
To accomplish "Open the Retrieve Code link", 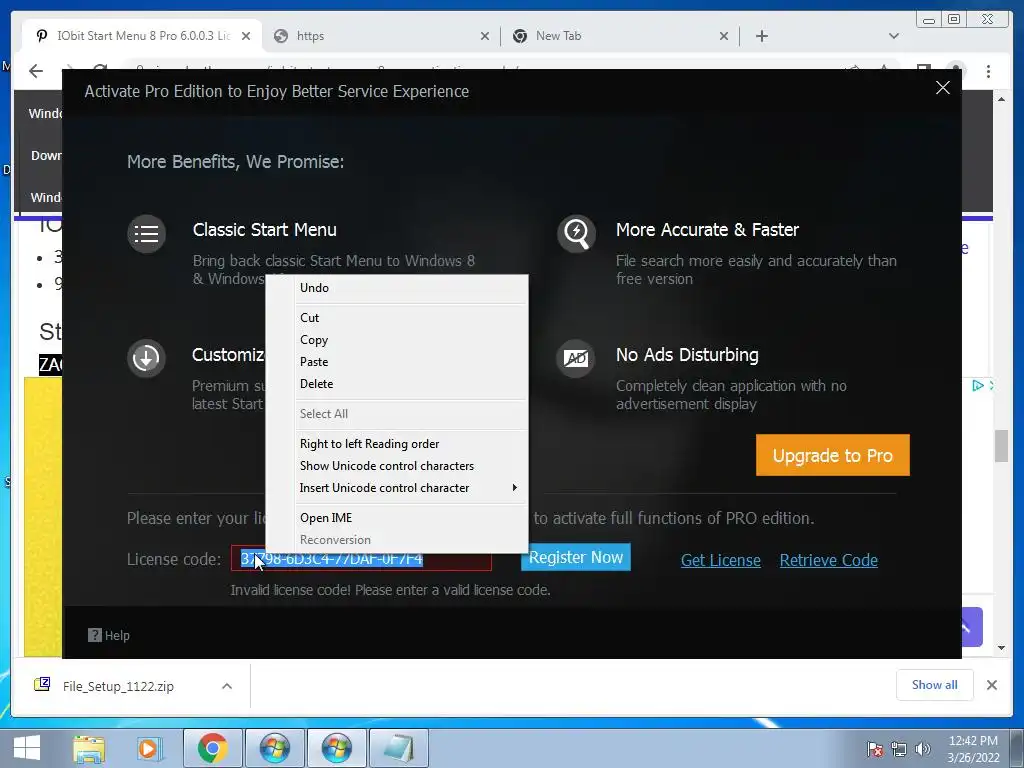I will tap(828, 560).
